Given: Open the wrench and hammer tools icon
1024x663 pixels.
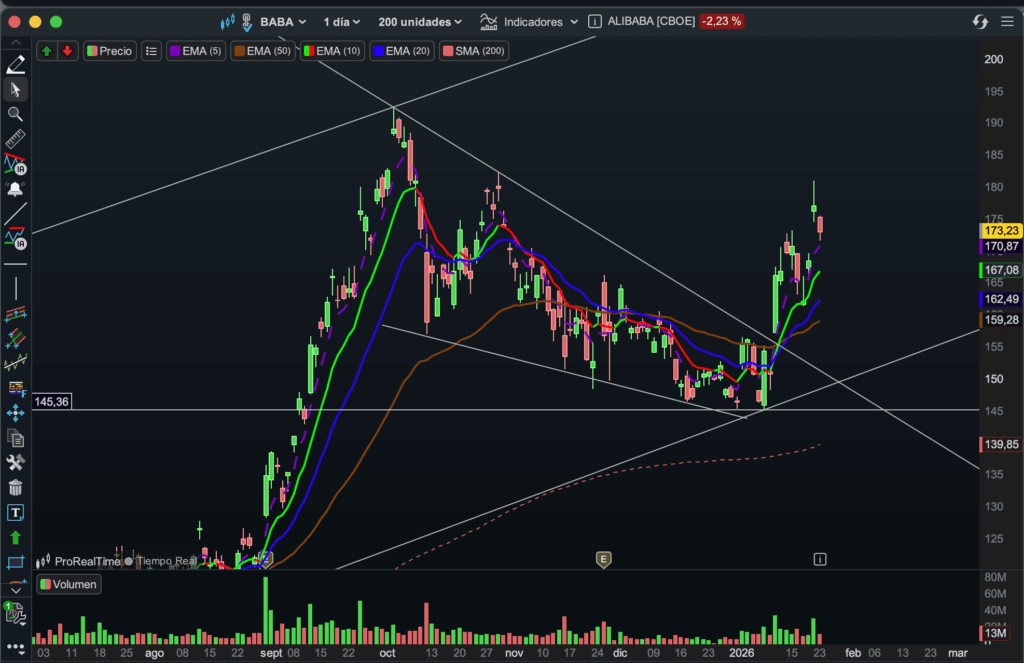Looking at the screenshot, I should point(16,463).
